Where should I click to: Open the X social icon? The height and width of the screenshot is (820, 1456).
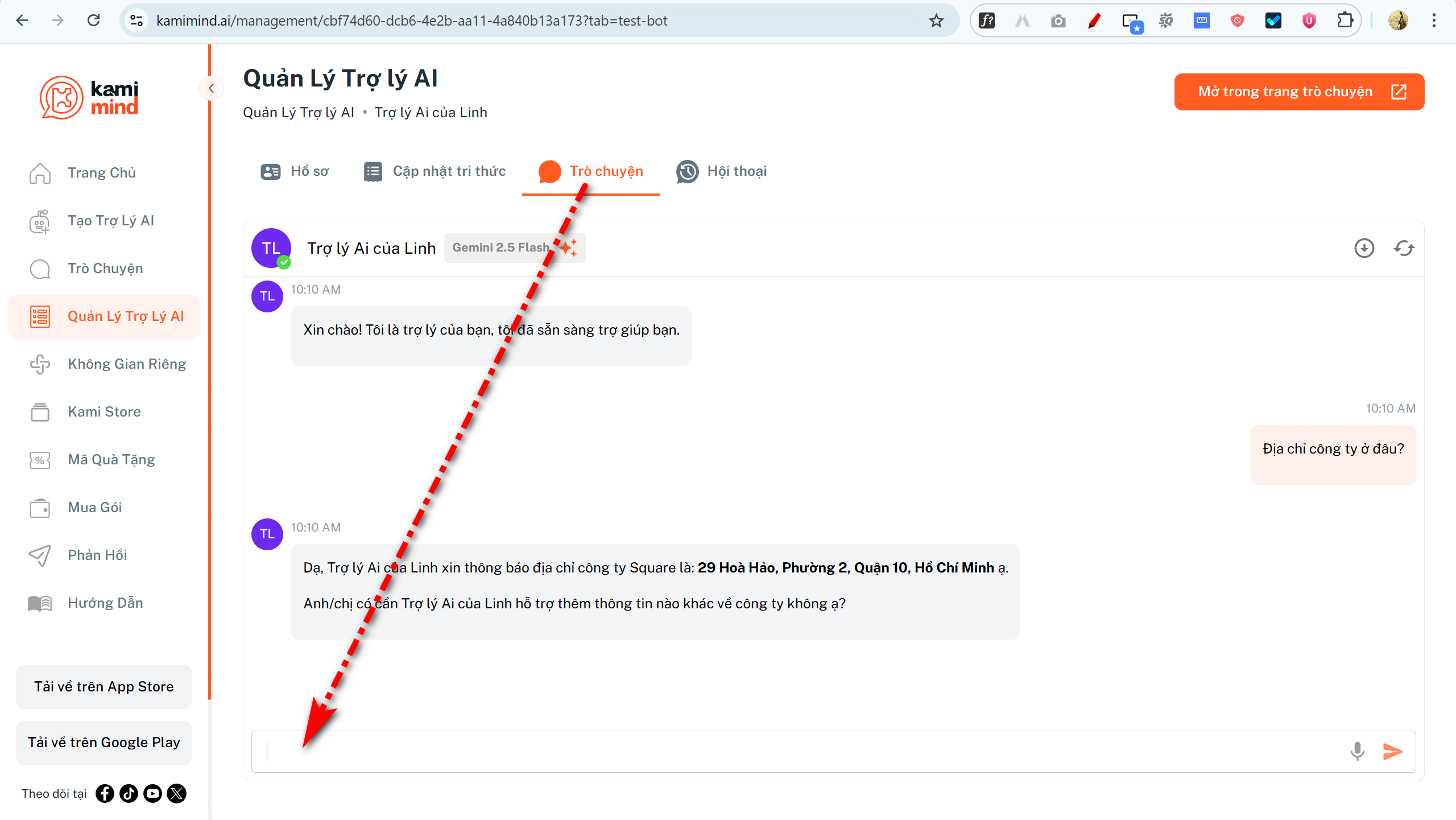click(177, 793)
